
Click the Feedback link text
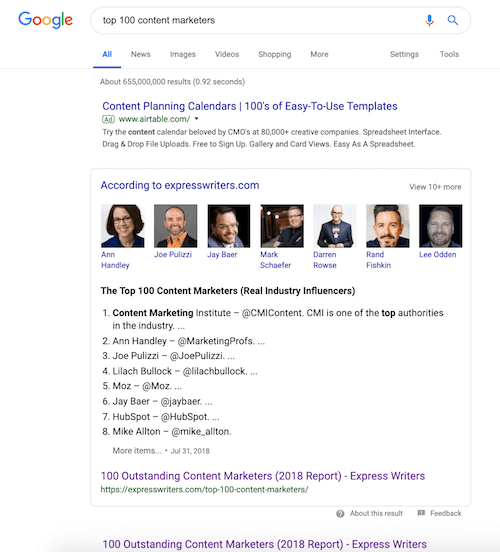tap(445, 514)
